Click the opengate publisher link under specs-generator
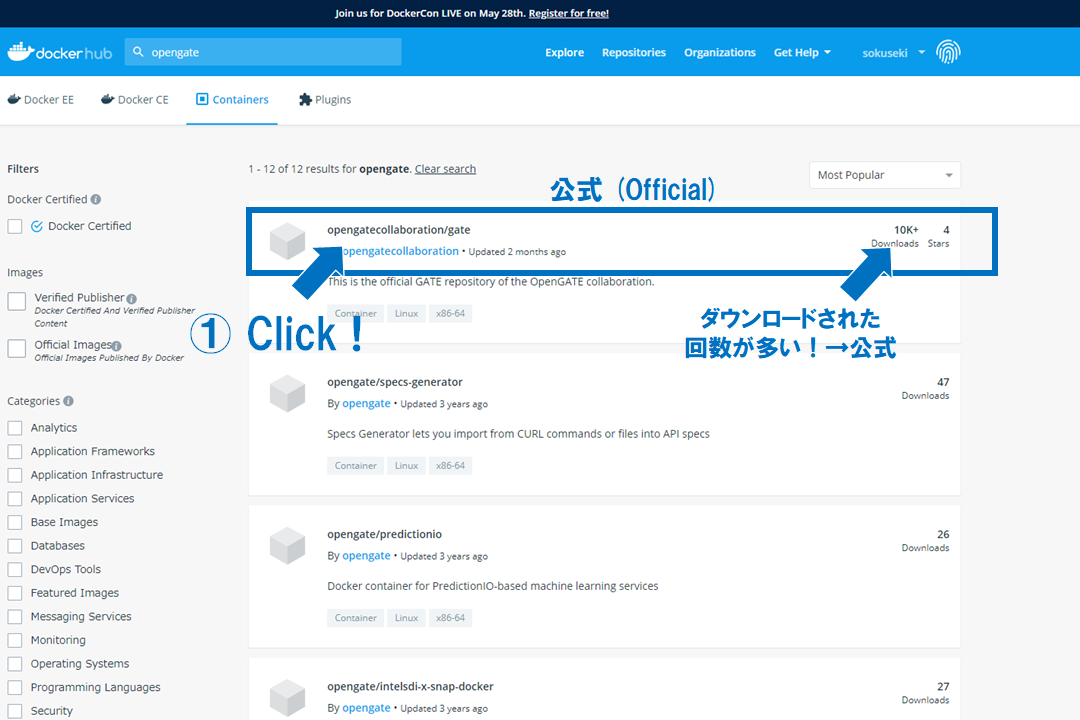1080x720 pixels. pyautogui.click(x=366, y=404)
